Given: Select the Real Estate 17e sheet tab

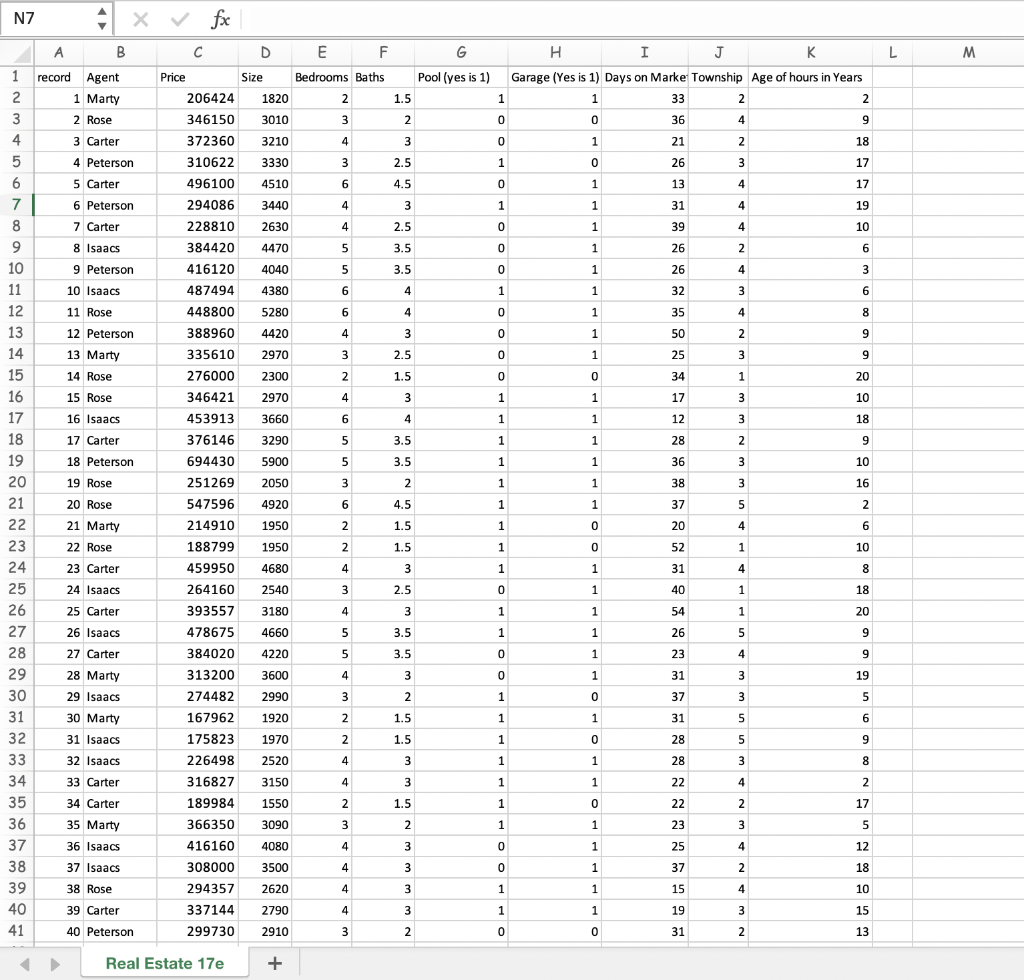Looking at the screenshot, I should tap(165, 962).
